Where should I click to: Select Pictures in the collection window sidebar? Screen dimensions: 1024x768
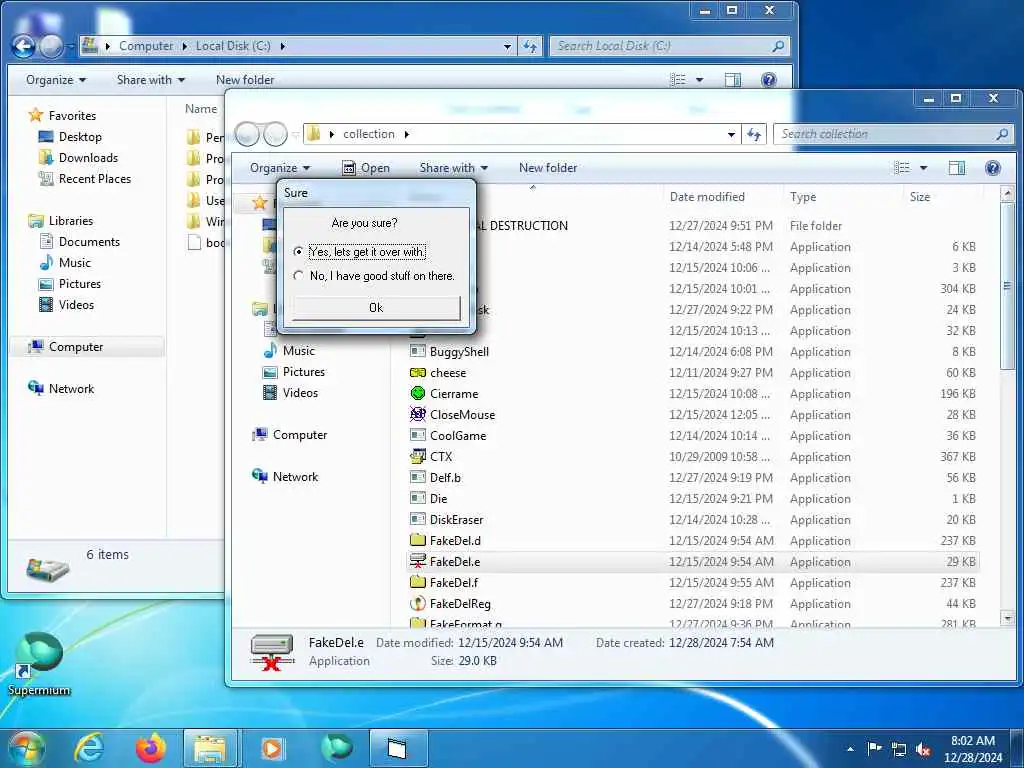(x=293, y=372)
